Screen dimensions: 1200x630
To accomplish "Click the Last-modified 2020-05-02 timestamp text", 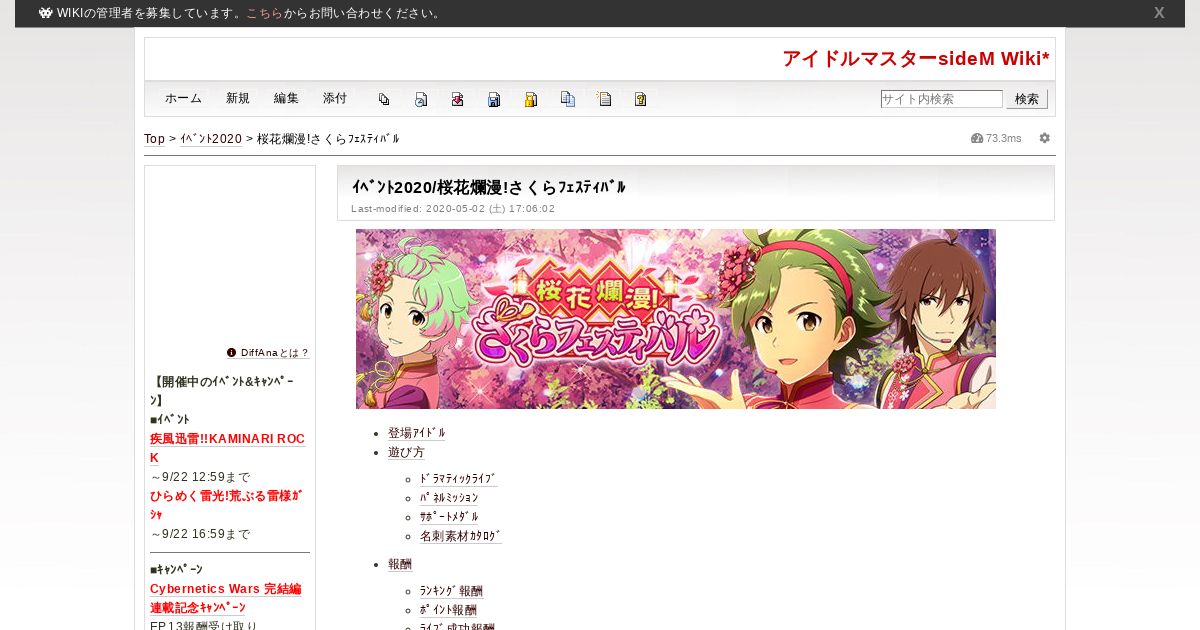I will pos(453,209).
